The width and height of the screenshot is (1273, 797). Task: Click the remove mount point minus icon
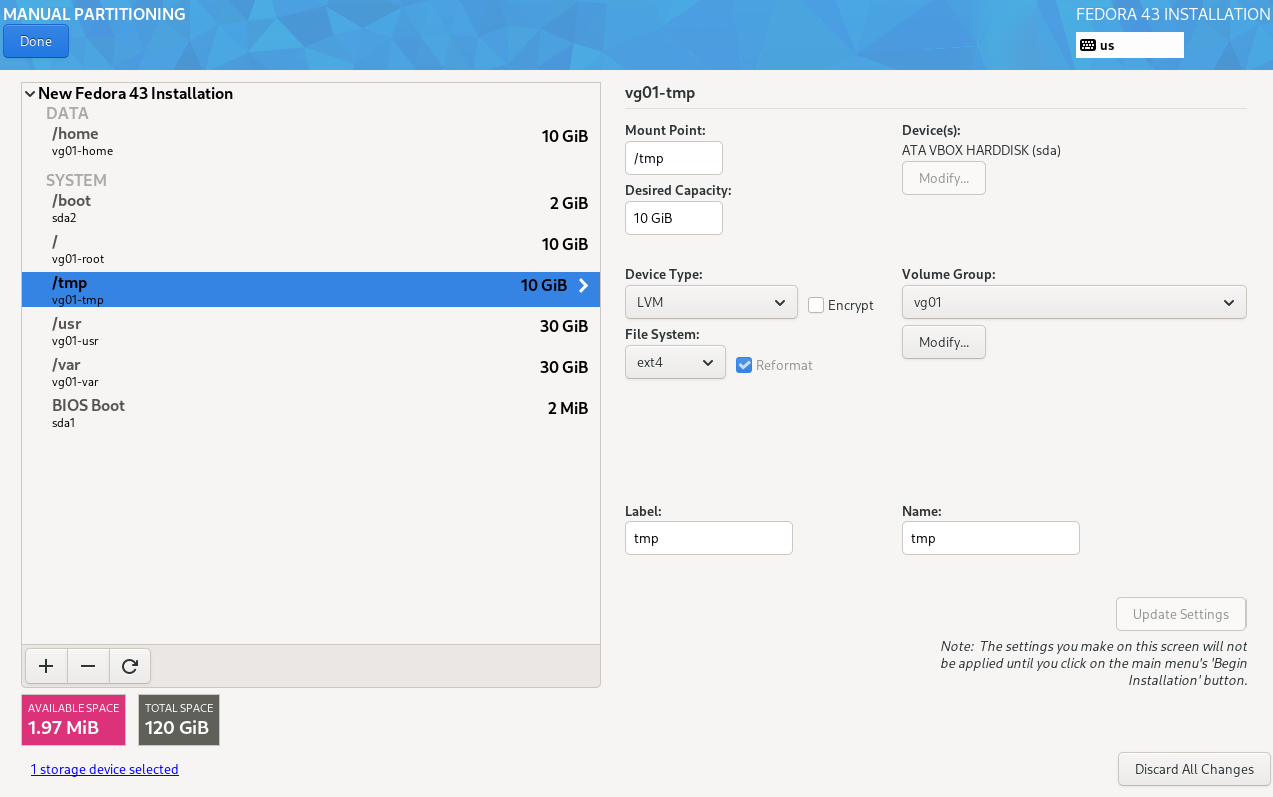88,666
